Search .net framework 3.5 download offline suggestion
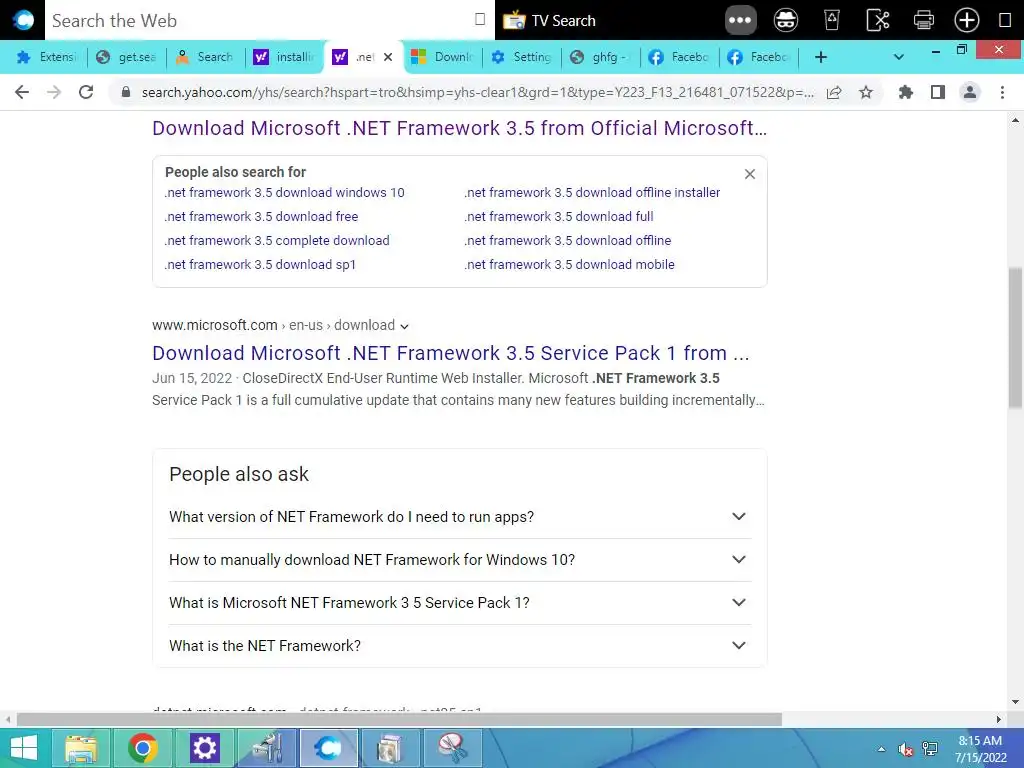Image resolution: width=1024 pixels, height=768 pixels. click(568, 240)
